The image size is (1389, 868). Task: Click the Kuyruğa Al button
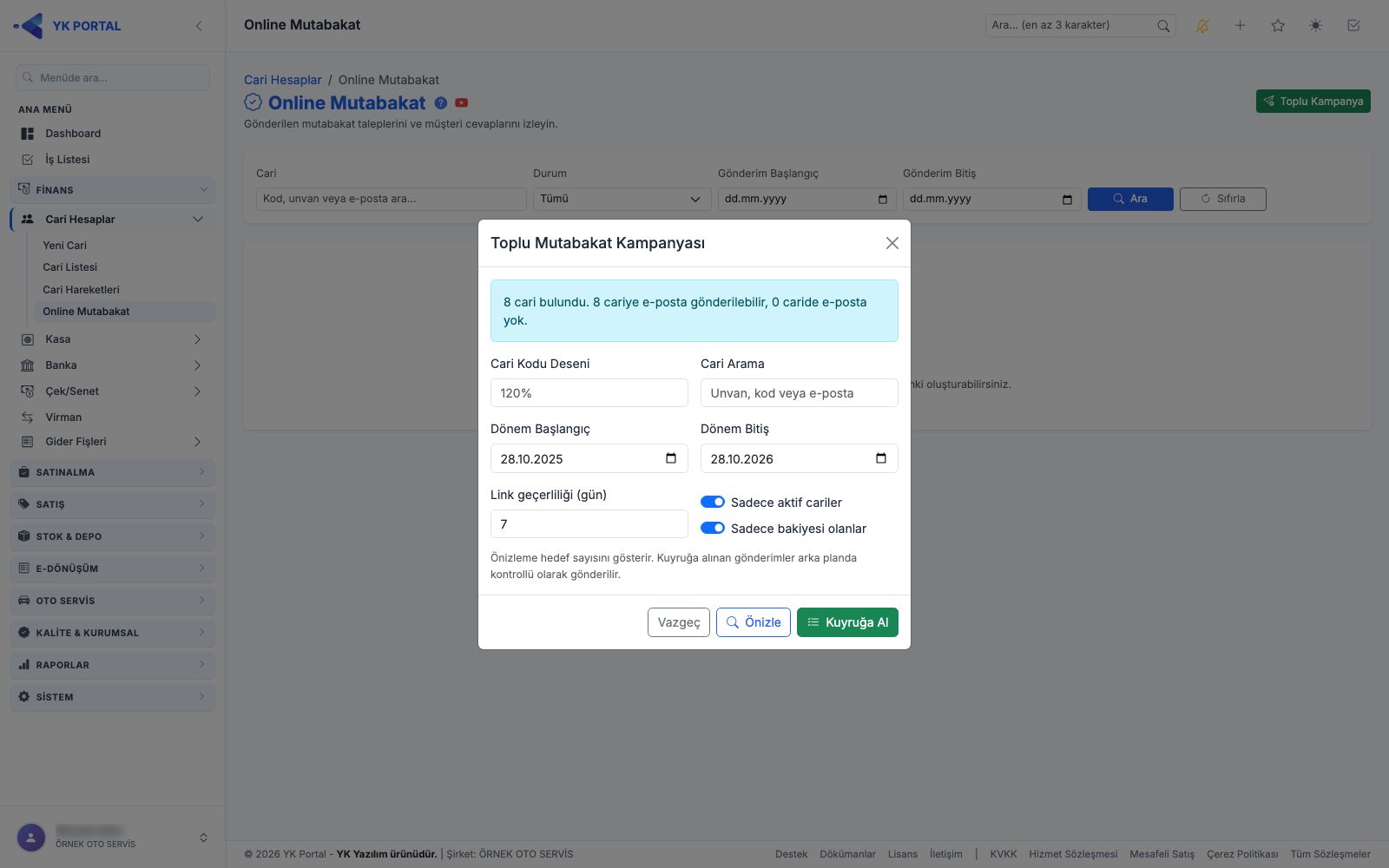[847, 622]
